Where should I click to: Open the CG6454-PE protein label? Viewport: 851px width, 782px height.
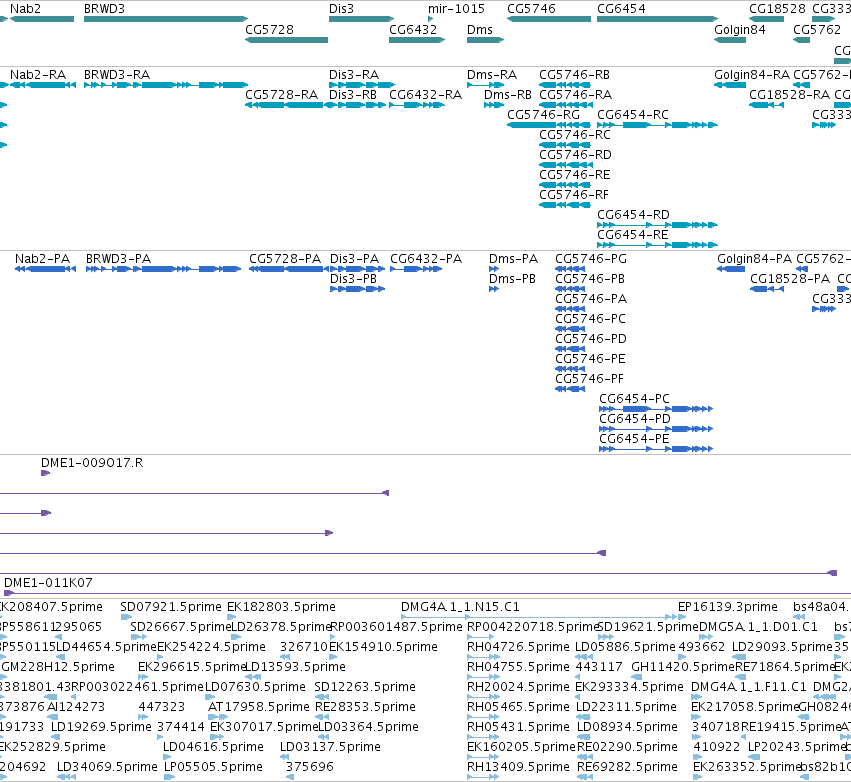point(634,439)
